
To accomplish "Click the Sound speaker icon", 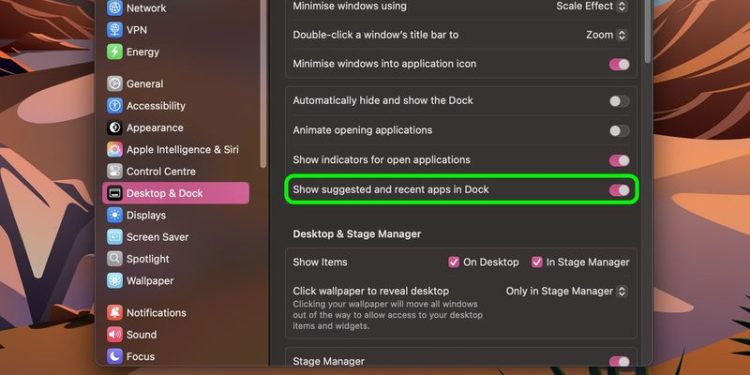I will point(115,334).
